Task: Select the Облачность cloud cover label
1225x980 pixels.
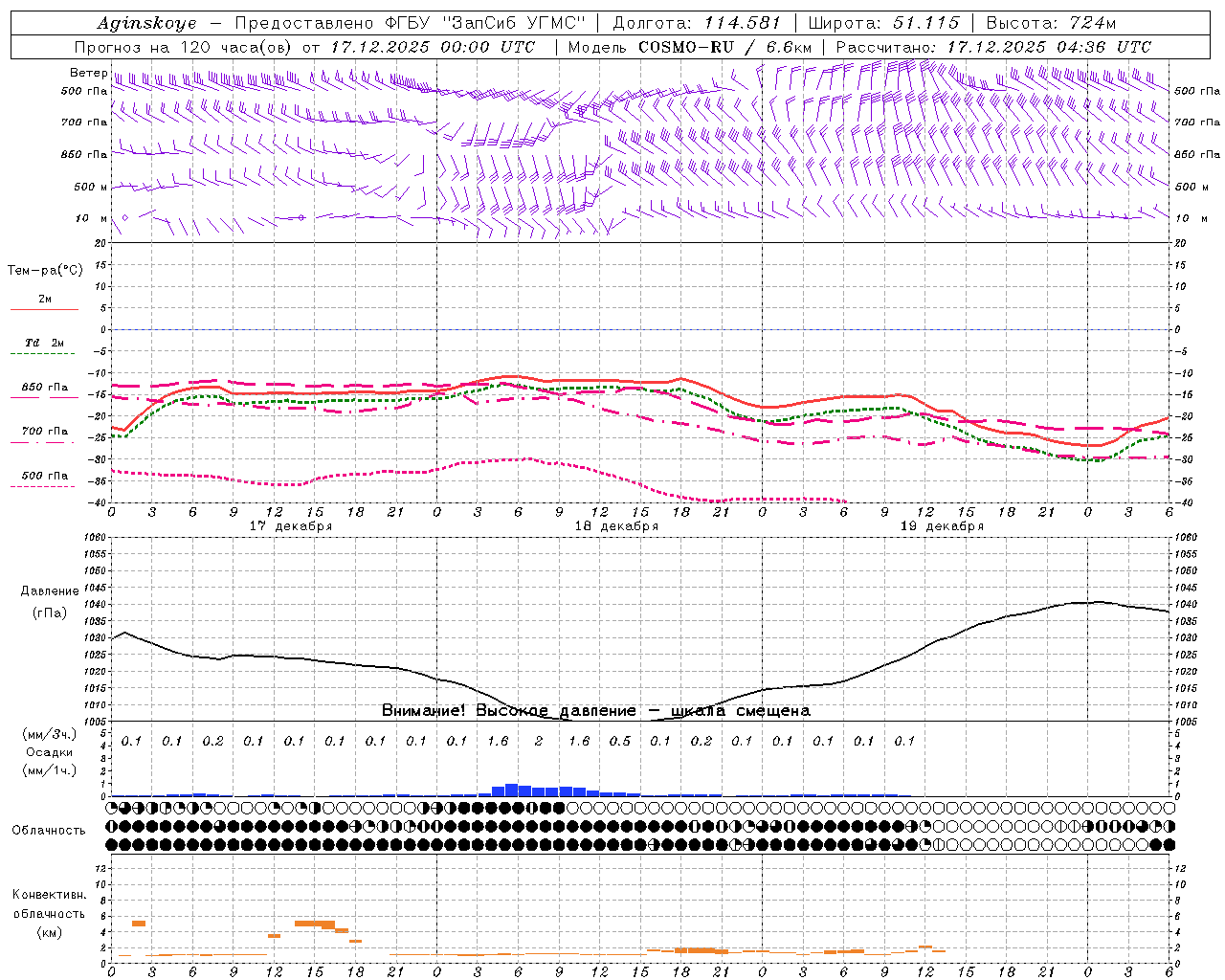Action: [x=49, y=831]
